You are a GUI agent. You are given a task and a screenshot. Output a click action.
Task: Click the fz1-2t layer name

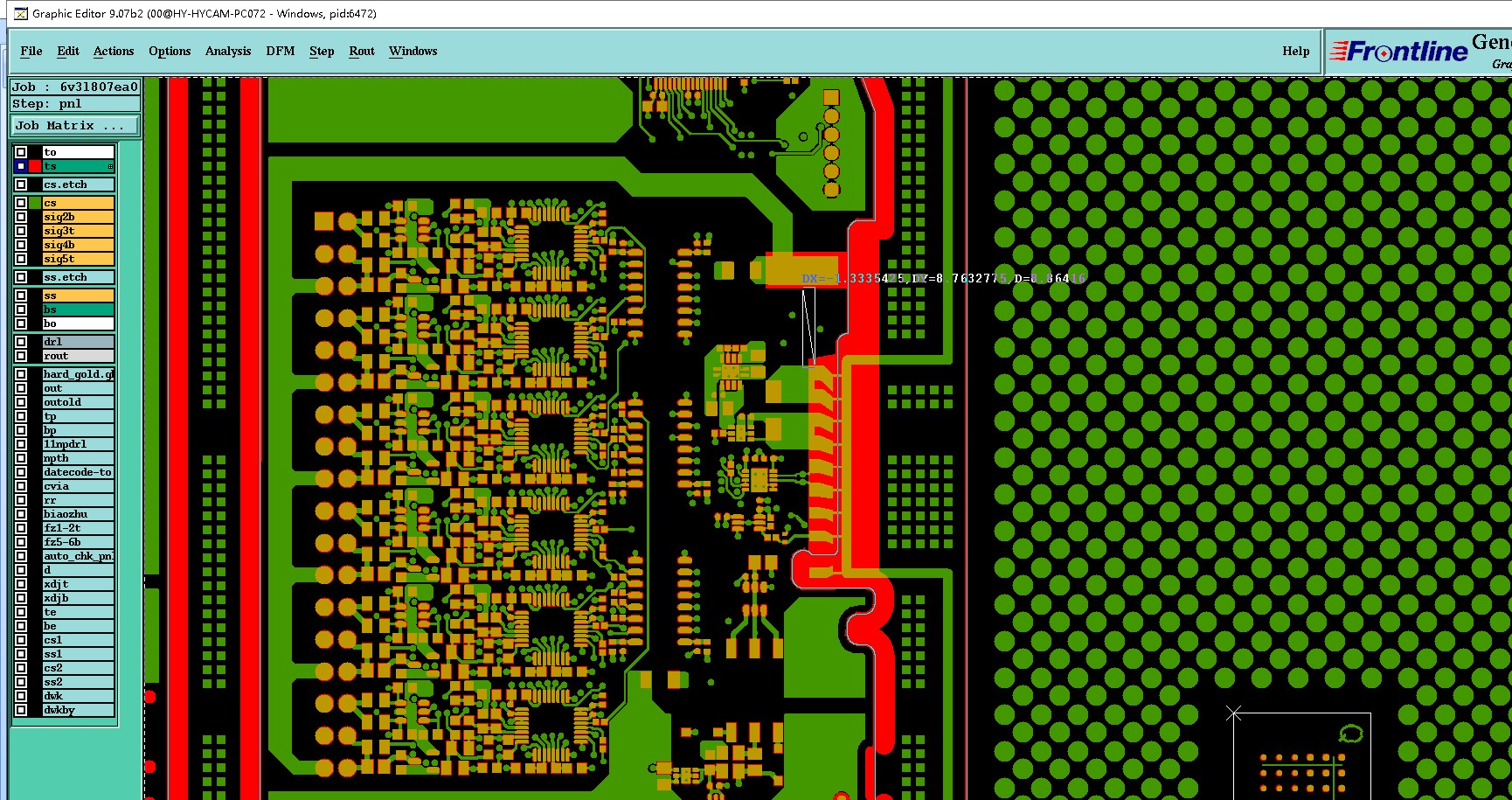pyautogui.click(x=79, y=528)
